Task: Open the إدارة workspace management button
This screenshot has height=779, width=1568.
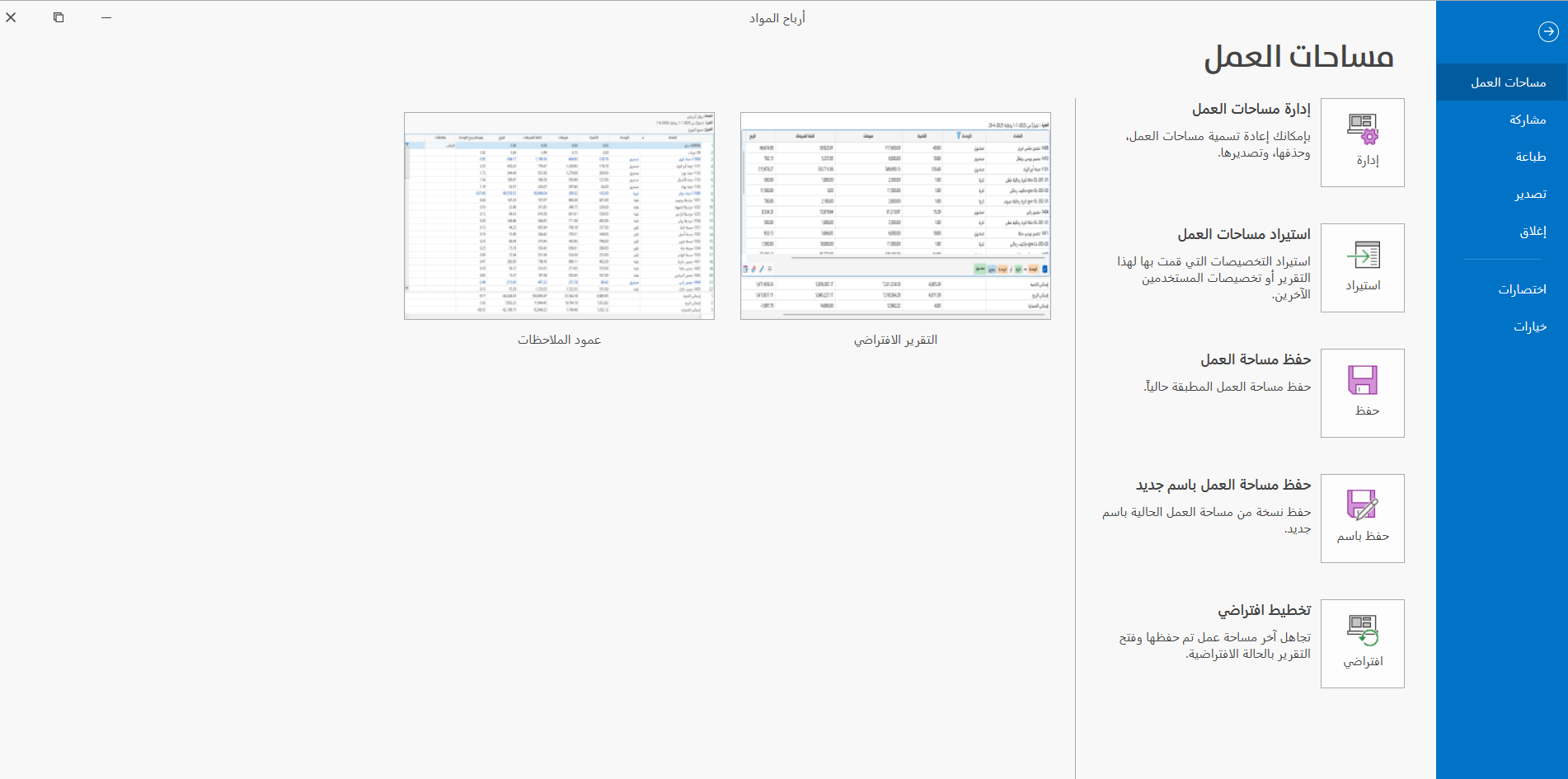Action: click(1362, 143)
